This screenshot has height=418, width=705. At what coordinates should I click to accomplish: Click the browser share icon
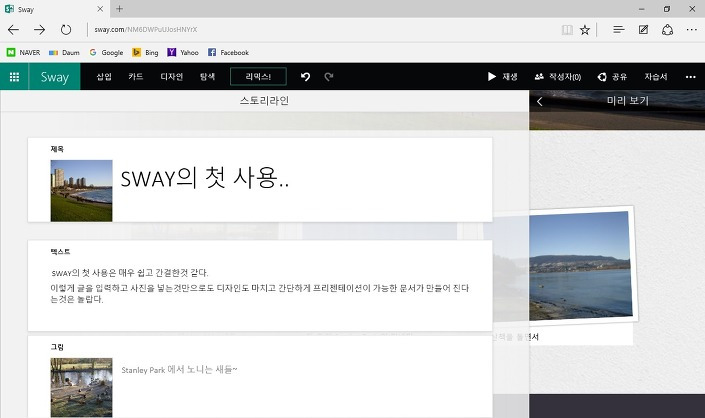pos(667,30)
